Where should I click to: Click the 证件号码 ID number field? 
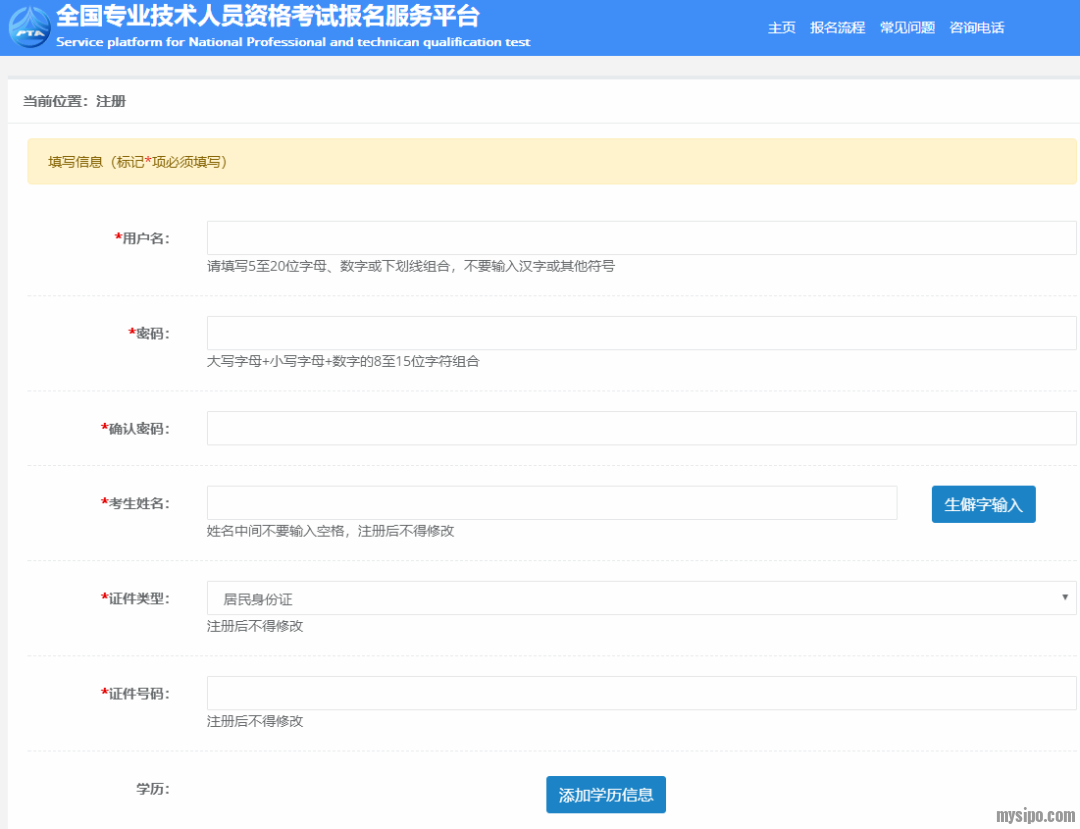641,693
